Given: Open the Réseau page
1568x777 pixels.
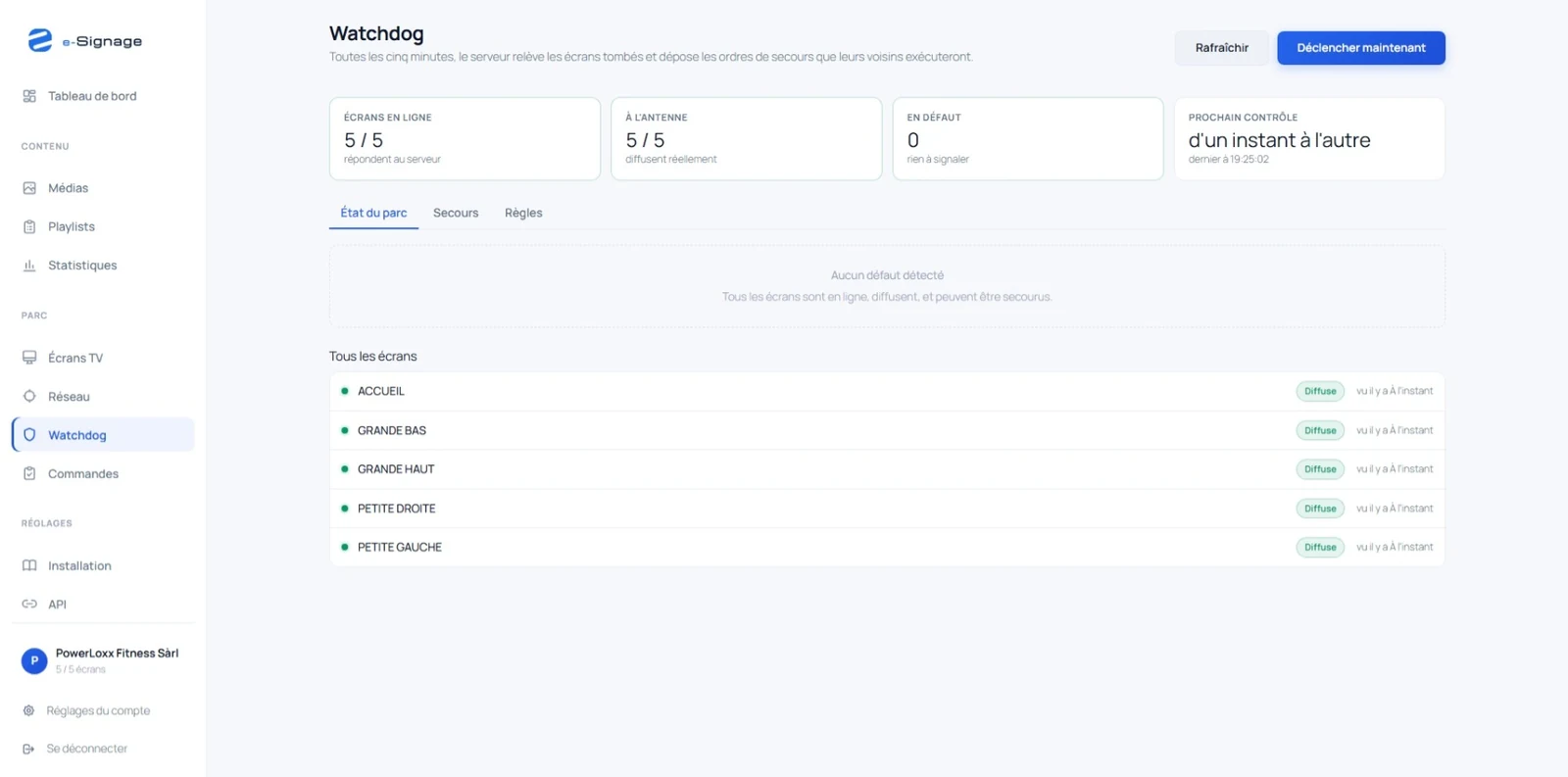Looking at the screenshot, I should (x=103, y=397).
